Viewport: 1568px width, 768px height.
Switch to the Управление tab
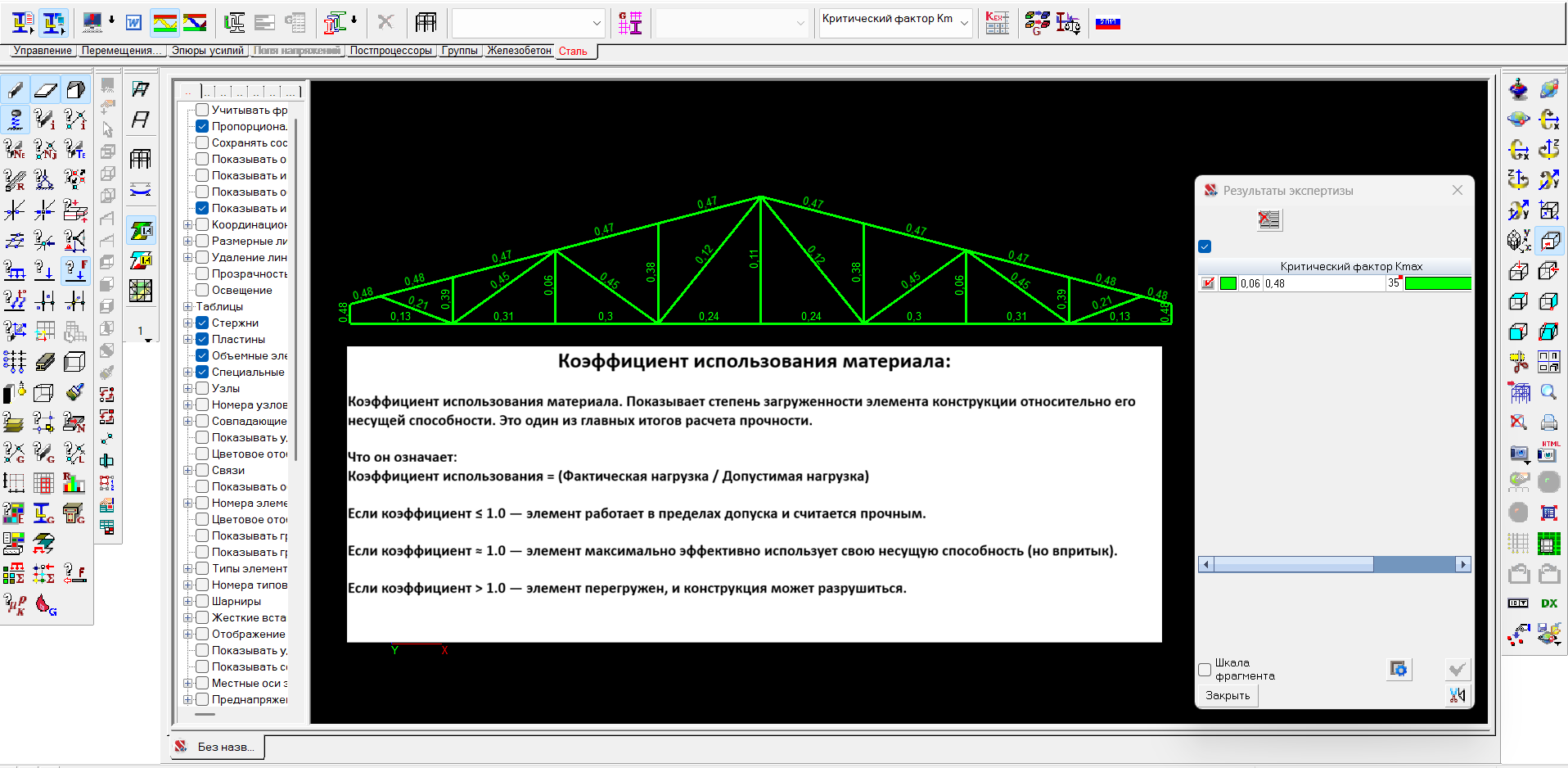pyautogui.click(x=43, y=51)
